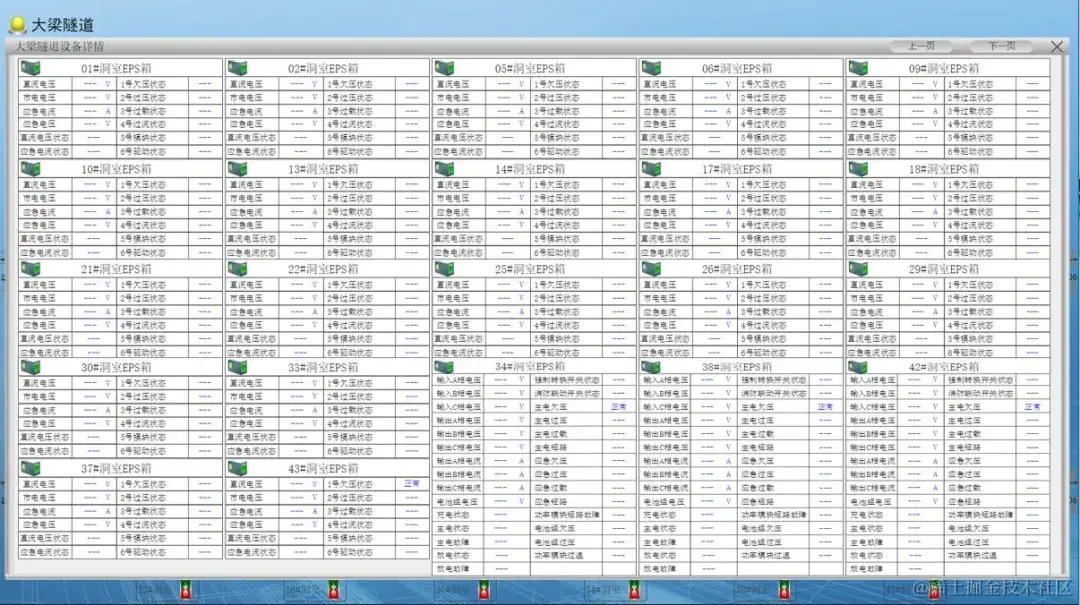Click 1号欠压状态 label in 10# box
Viewport: 1080px width, 605px height.
click(143, 185)
